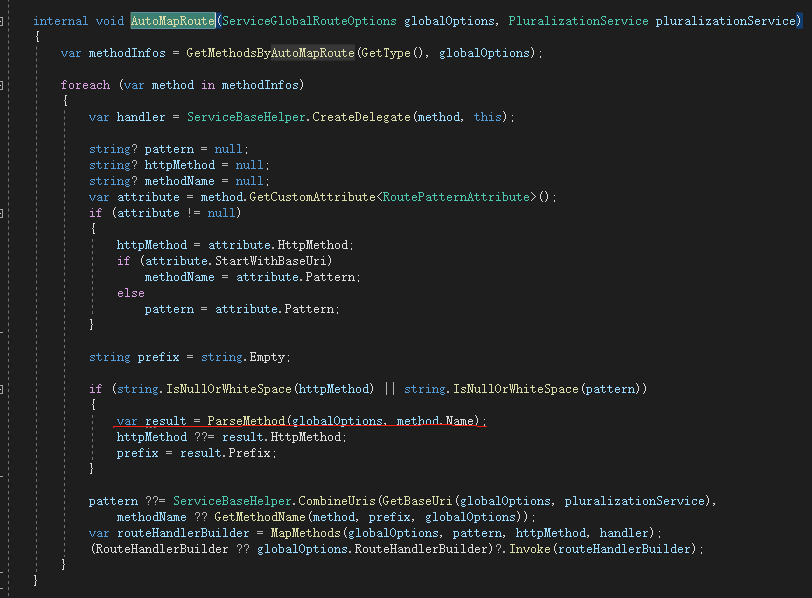
Task: Click the 'methodName = attribute.Pattern' line
Action: [252, 278]
